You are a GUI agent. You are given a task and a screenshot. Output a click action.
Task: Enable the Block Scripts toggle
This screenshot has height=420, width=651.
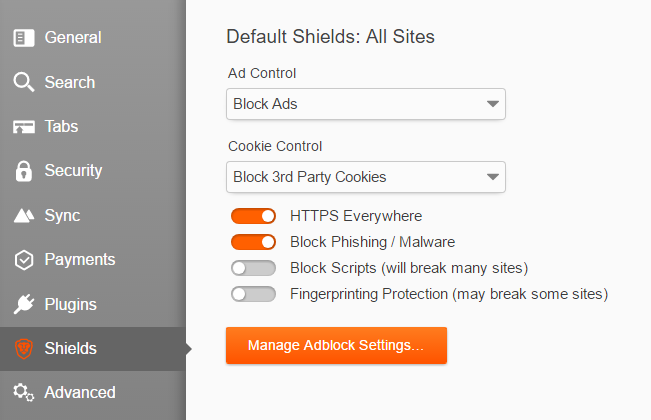pos(253,268)
